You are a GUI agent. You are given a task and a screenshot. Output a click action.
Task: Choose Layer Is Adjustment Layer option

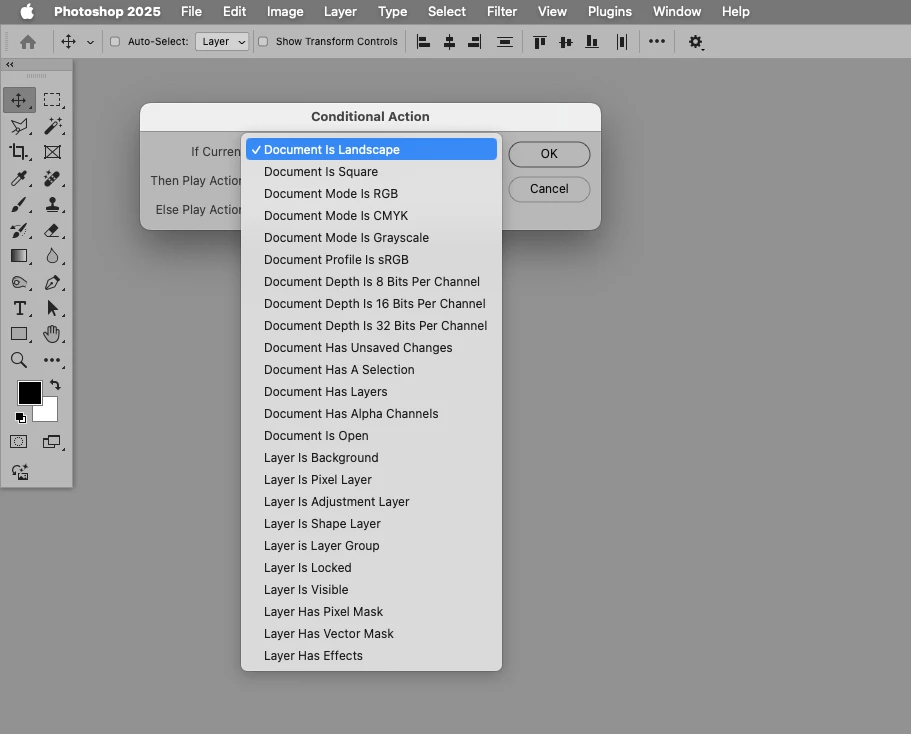pyautogui.click(x=371, y=502)
